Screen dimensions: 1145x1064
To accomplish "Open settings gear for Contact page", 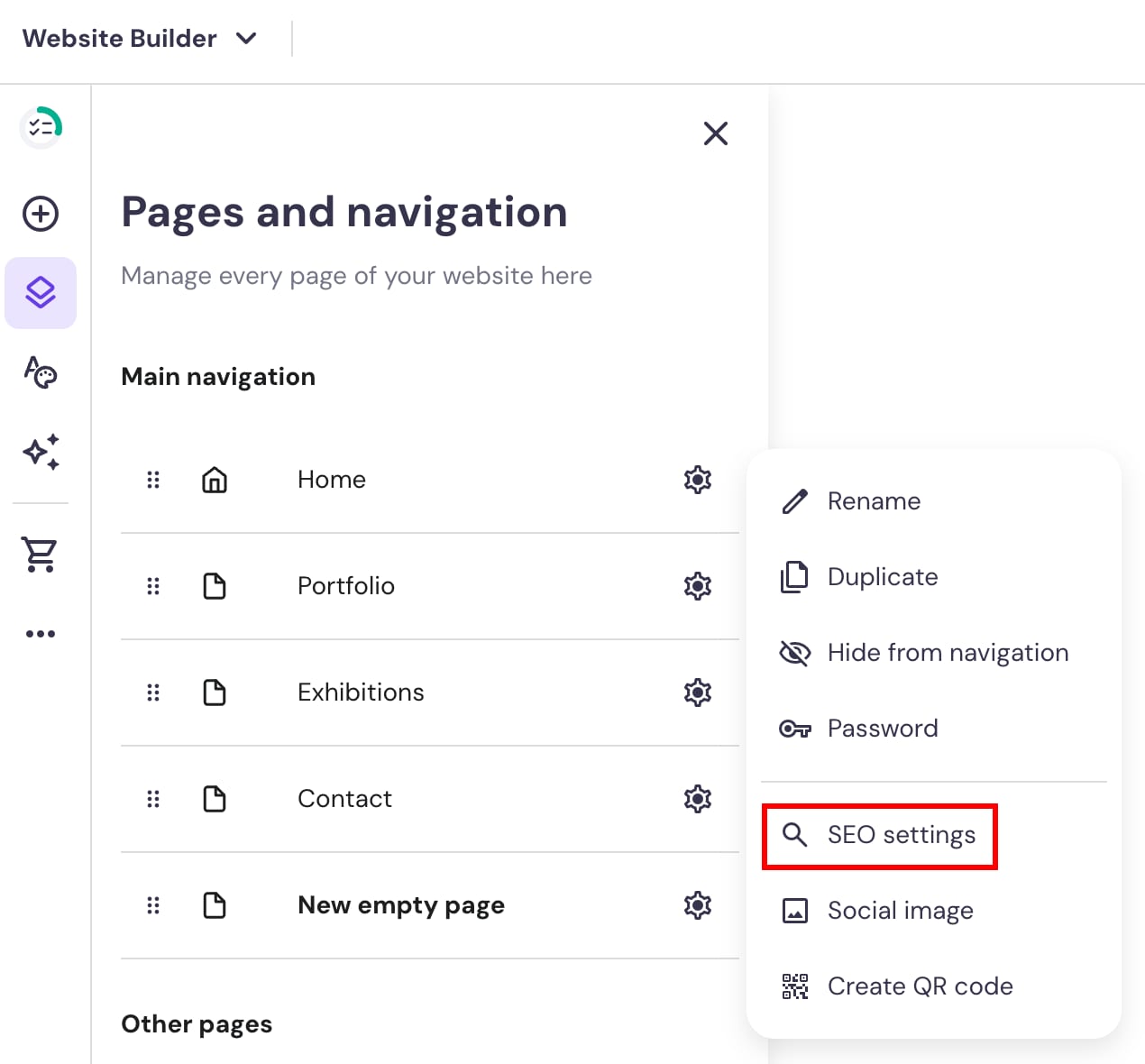I will coord(697,799).
